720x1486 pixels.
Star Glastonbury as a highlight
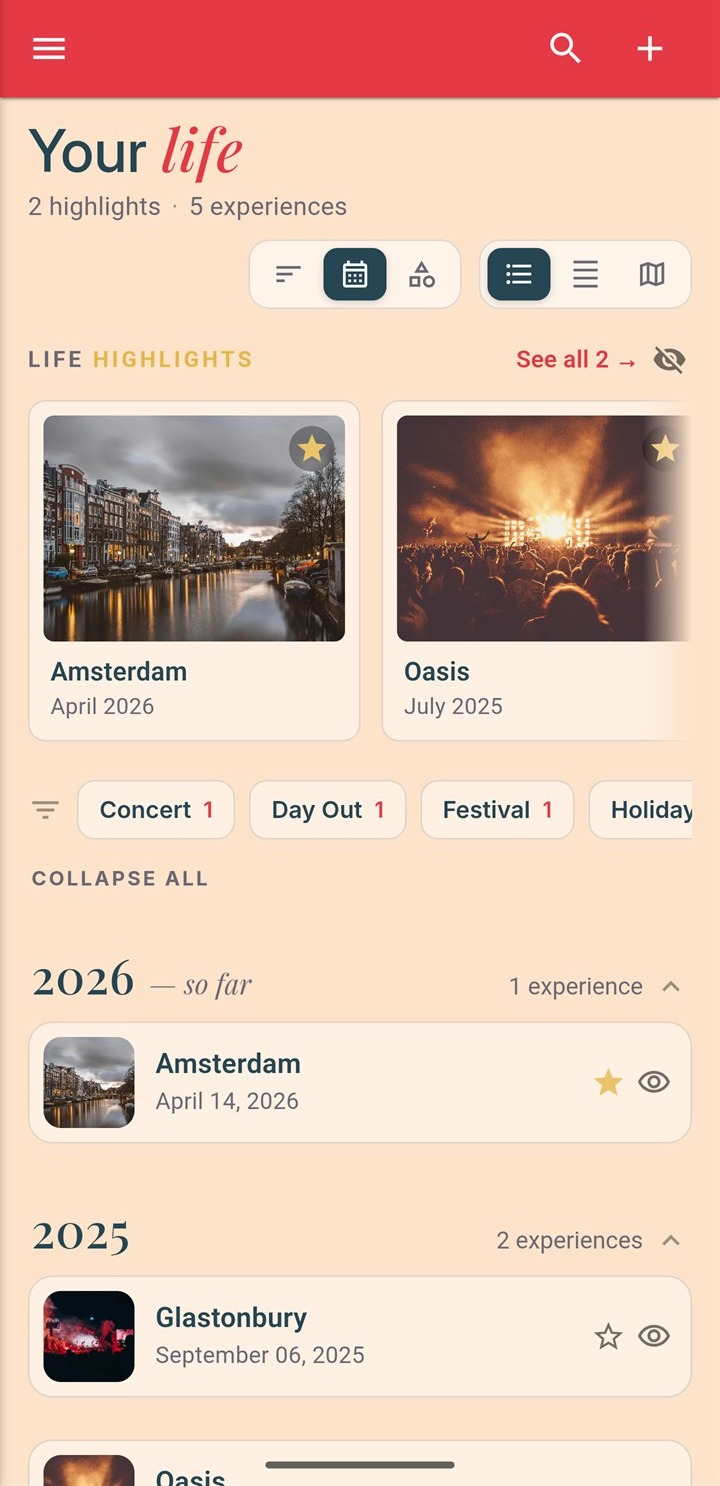coord(608,1336)
